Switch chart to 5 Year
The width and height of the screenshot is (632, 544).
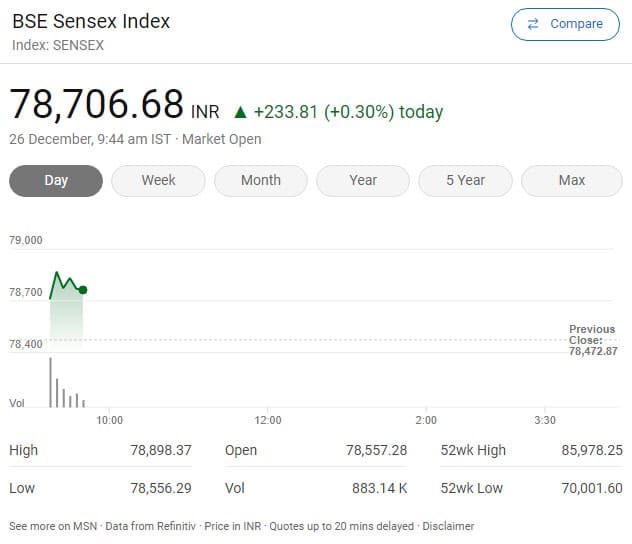tap(465, 181)
